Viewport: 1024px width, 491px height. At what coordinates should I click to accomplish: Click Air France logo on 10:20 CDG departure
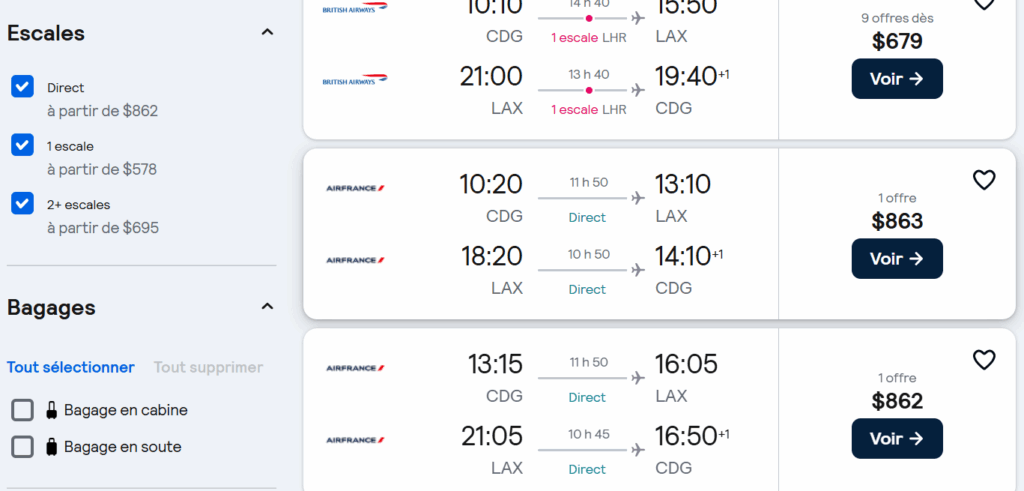[x=355, y=188]
